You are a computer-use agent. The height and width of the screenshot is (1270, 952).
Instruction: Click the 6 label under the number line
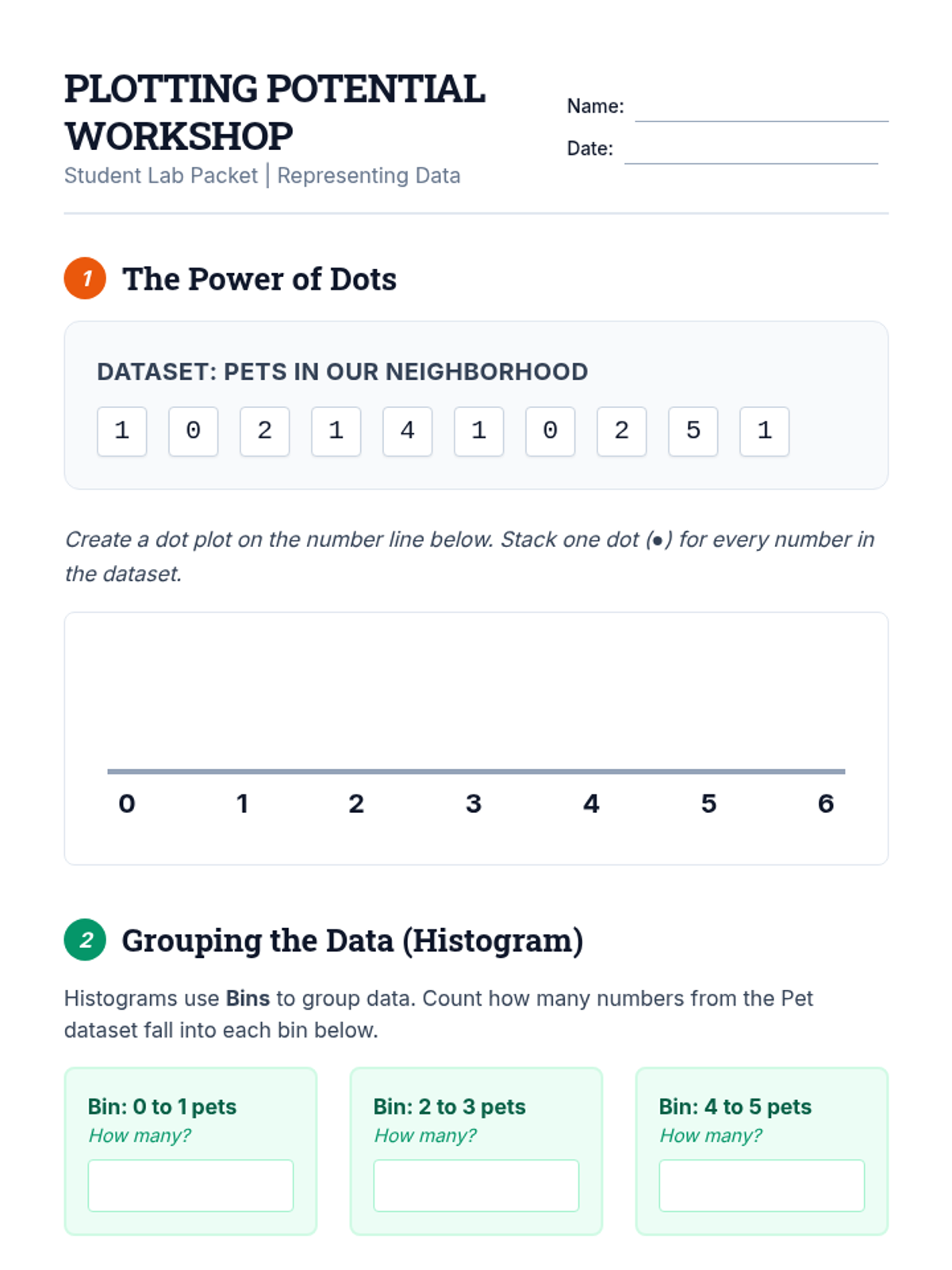pos(826,803)
